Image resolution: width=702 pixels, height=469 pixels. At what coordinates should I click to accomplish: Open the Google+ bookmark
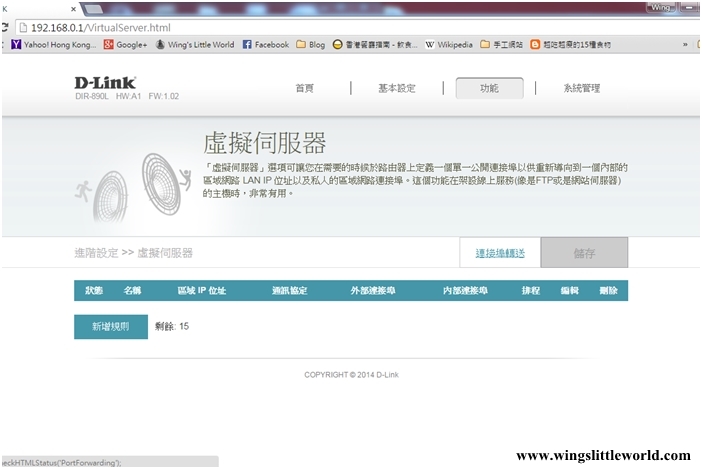tap(125, 45)
